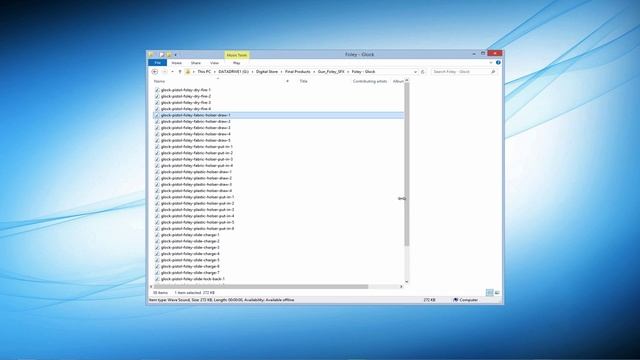640x360 pixels.
Task: Click the Up one level arrow
Action: pyautogui.click(x=180, y=72)
